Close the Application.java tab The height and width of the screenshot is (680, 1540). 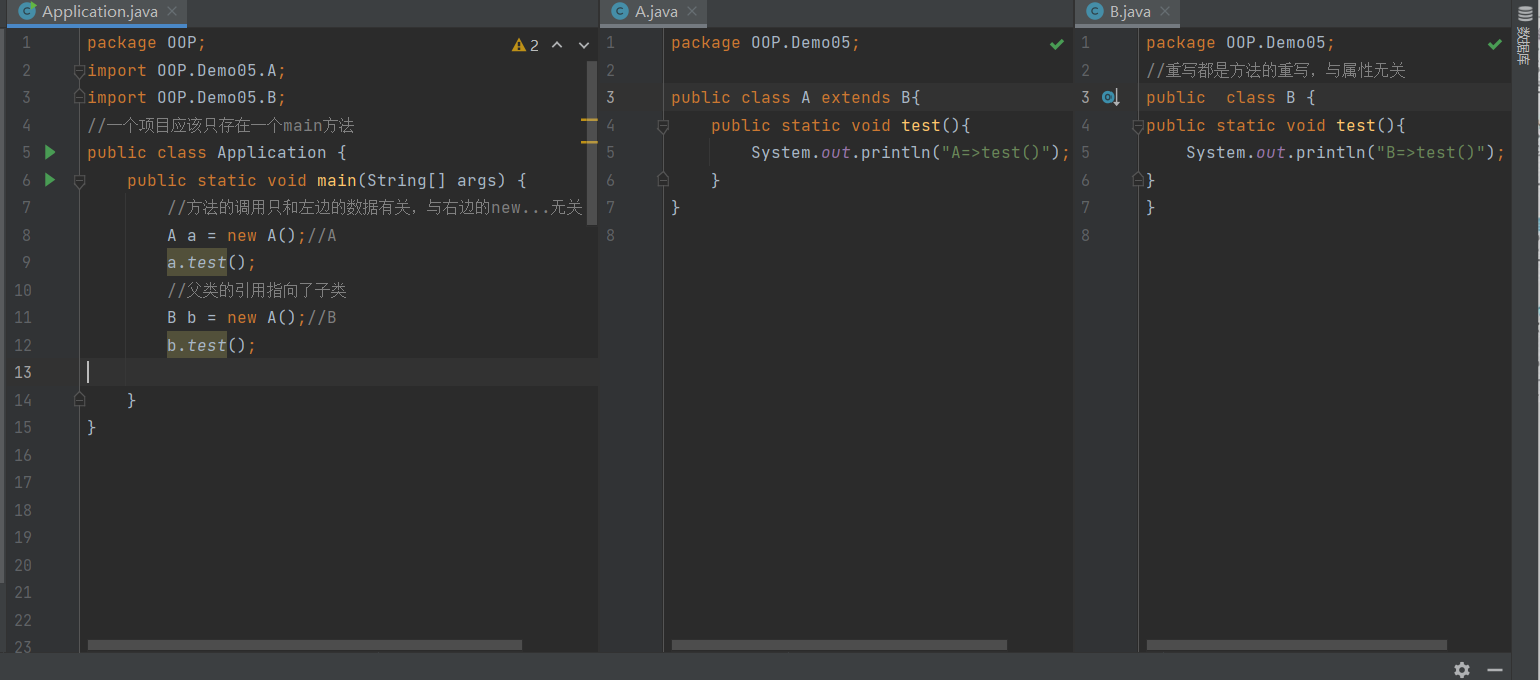tap(172, 12)
